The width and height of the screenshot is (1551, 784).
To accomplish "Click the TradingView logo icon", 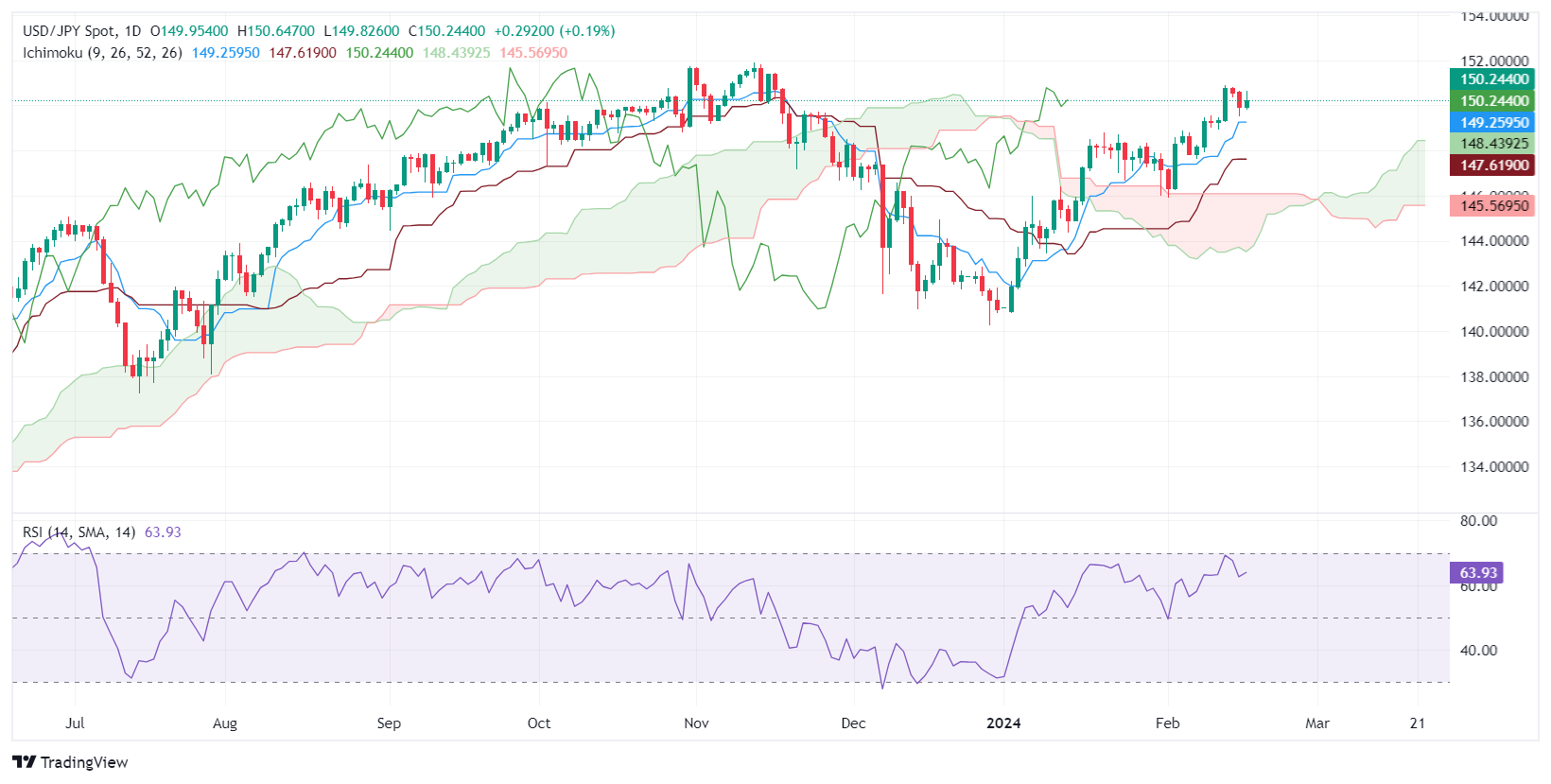I will (25, 762).
